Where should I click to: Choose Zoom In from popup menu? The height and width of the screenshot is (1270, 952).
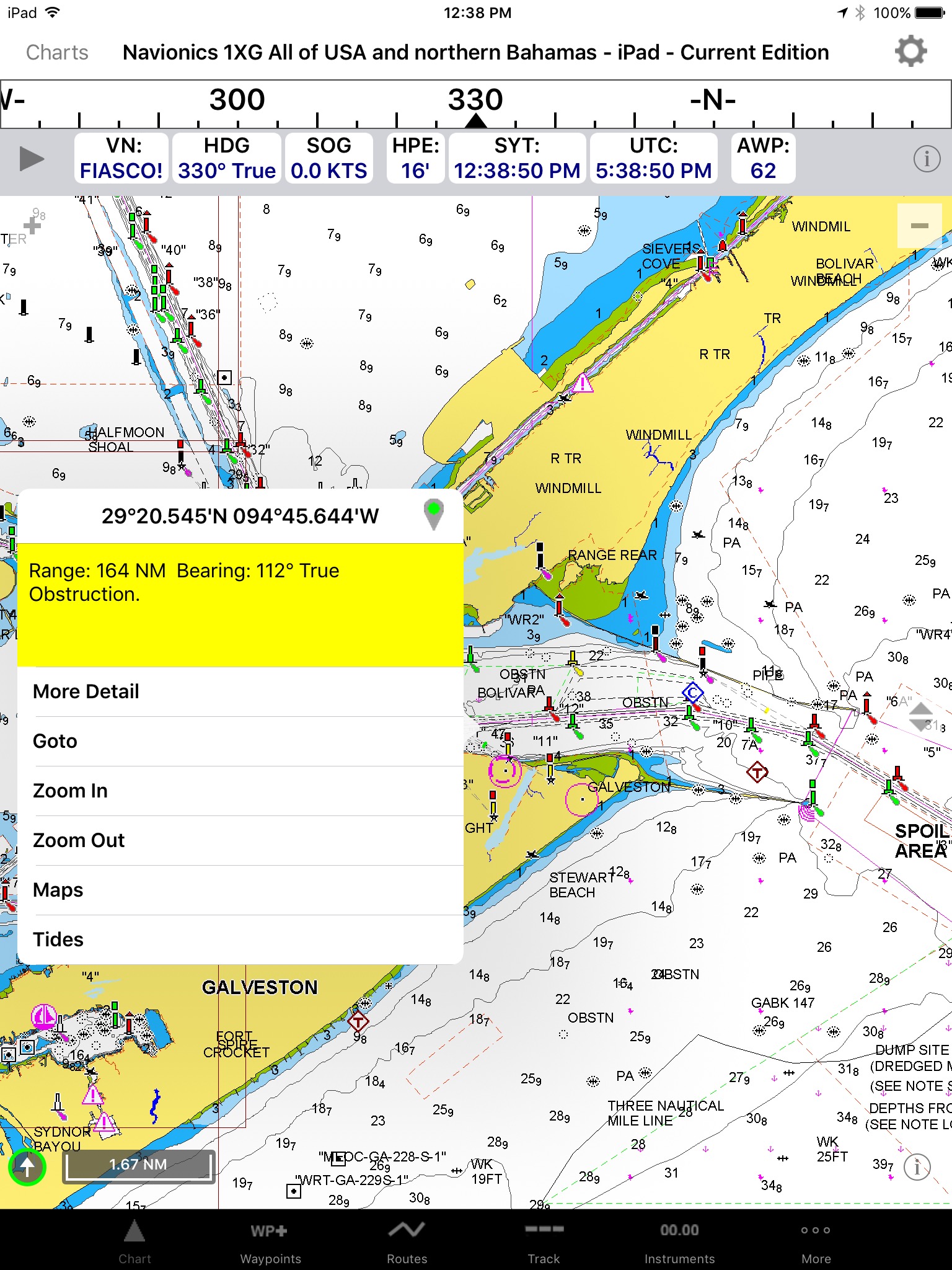[240, 791]
